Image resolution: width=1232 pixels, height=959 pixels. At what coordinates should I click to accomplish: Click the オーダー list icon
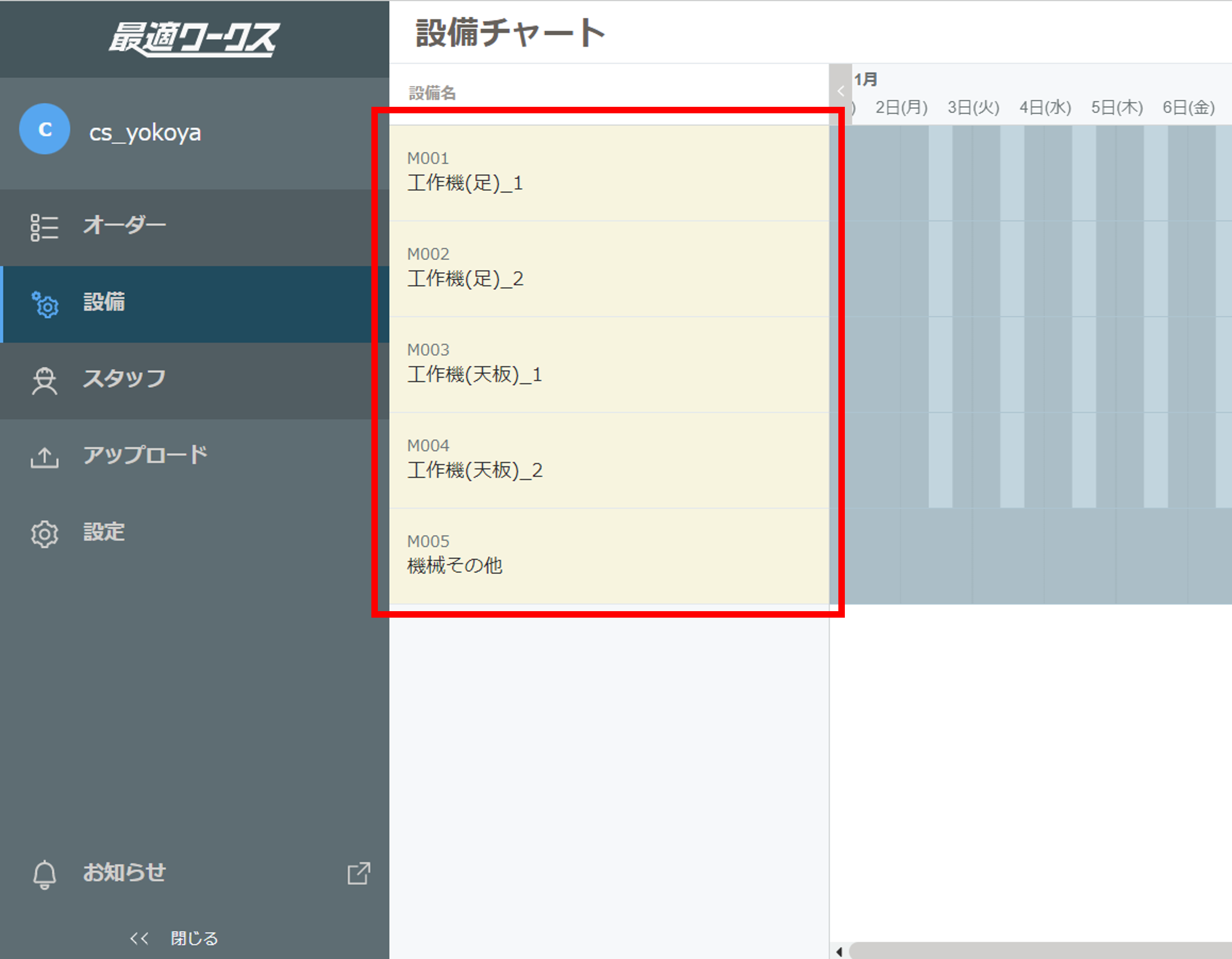point(44,228)
